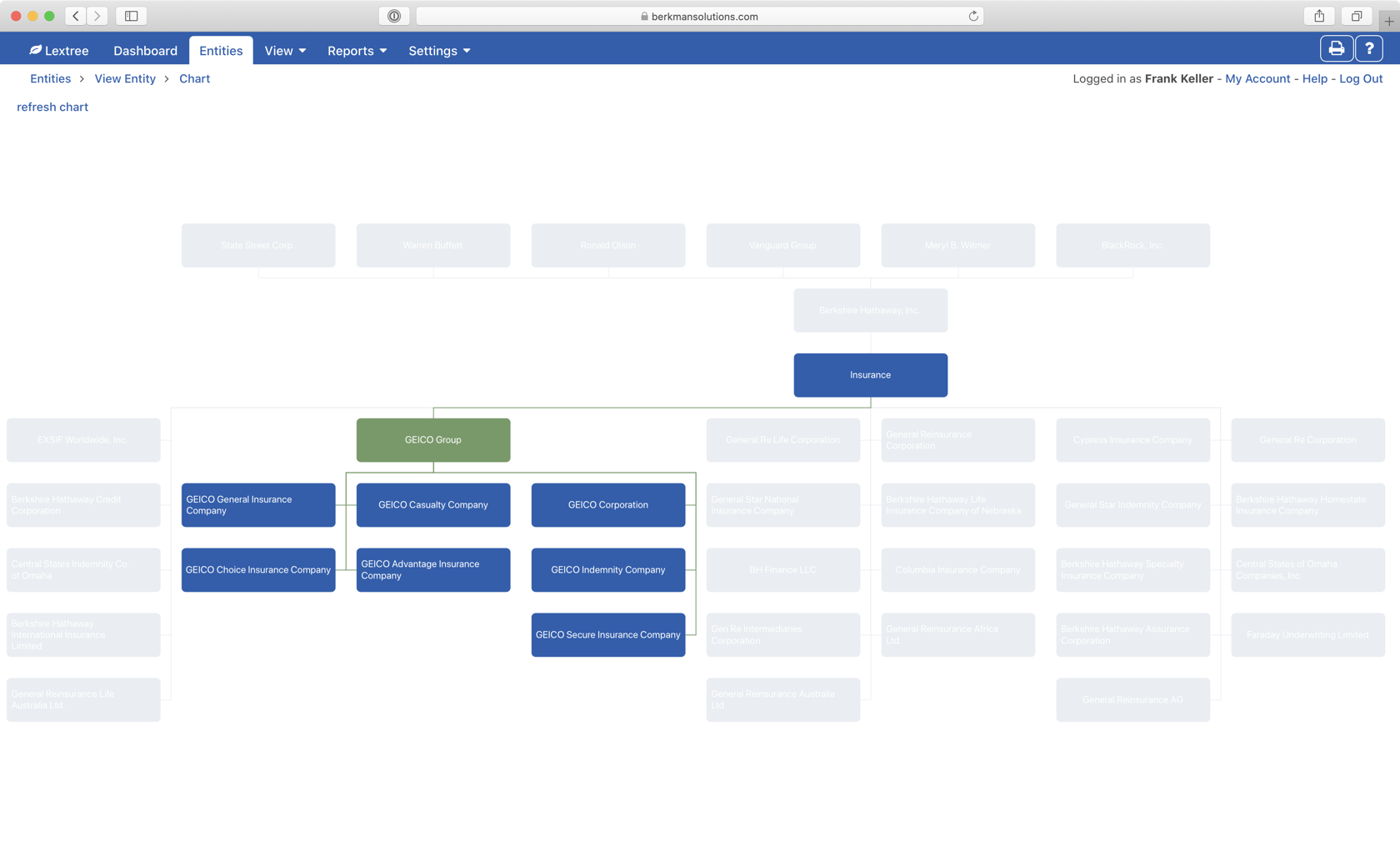The width and height of the screenshot is (1400, 856).
Task: Click the faded General Star Indemnity Company node
Action: pyautogui.click(x=1133, y=505)
